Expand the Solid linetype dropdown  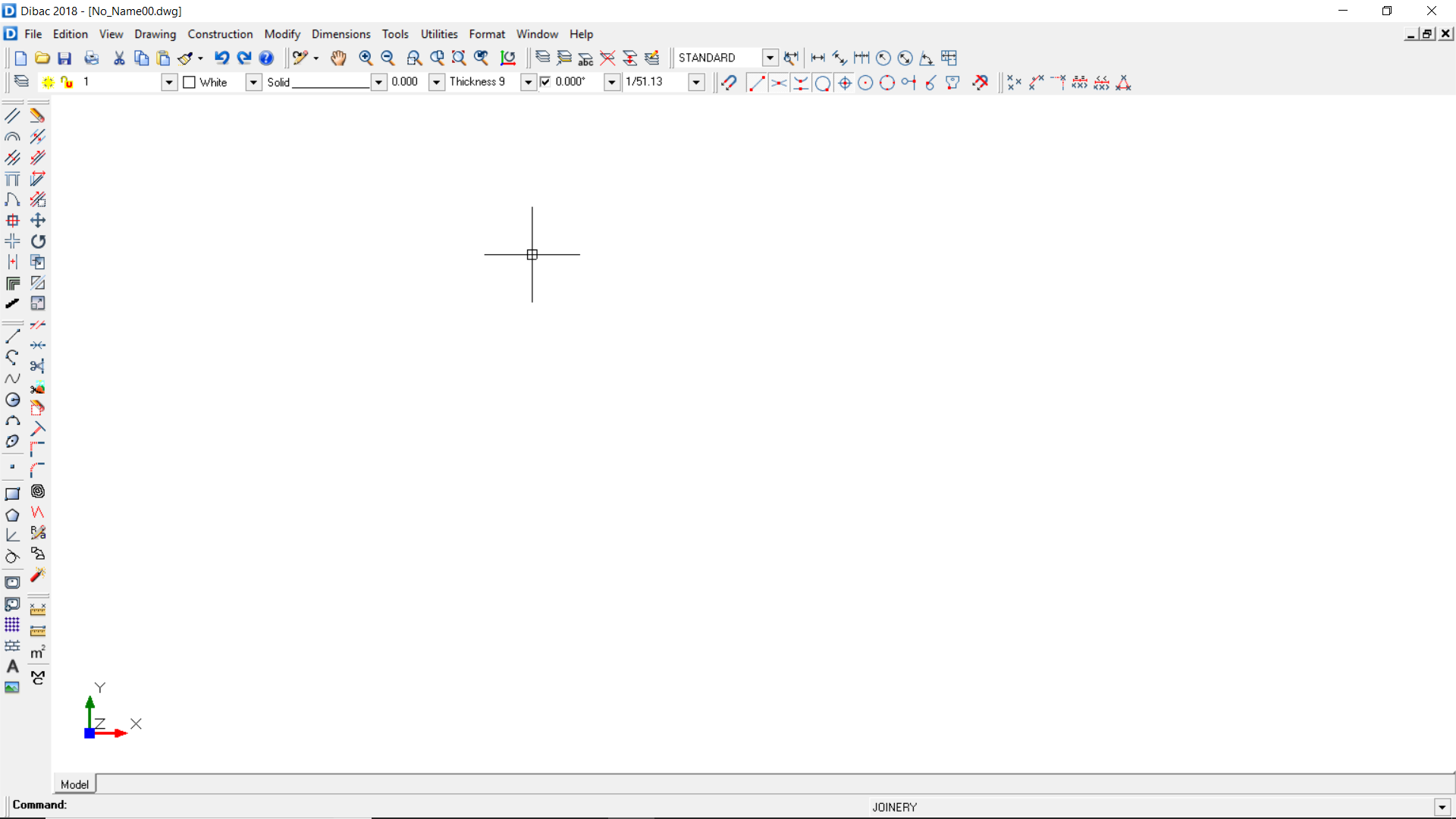click(378, 82)
